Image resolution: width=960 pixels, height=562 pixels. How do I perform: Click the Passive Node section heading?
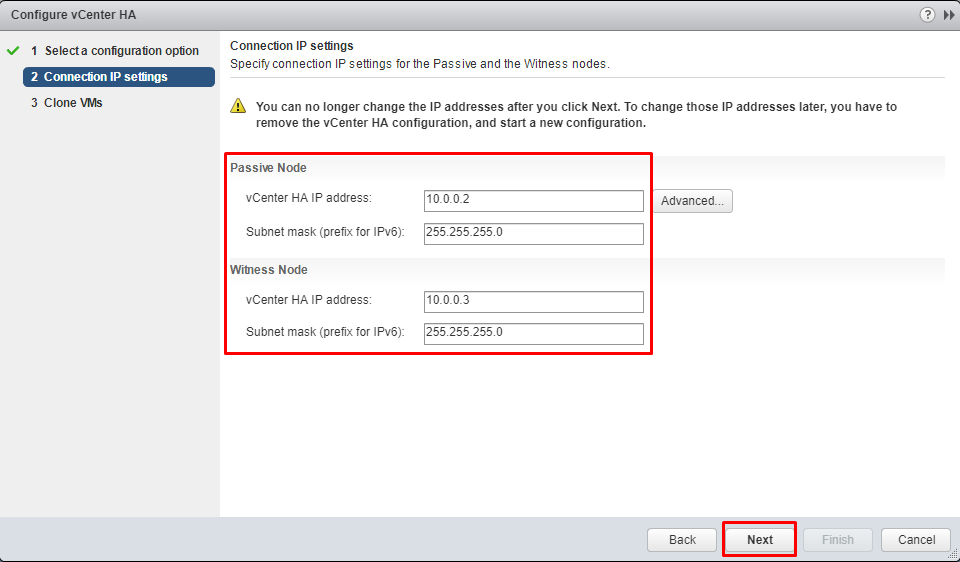(268, 168)
